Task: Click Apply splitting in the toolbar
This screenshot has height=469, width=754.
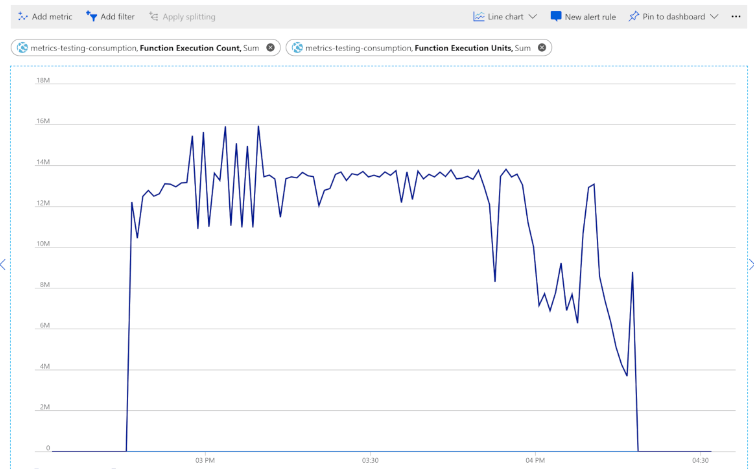Action: (182, 17)
